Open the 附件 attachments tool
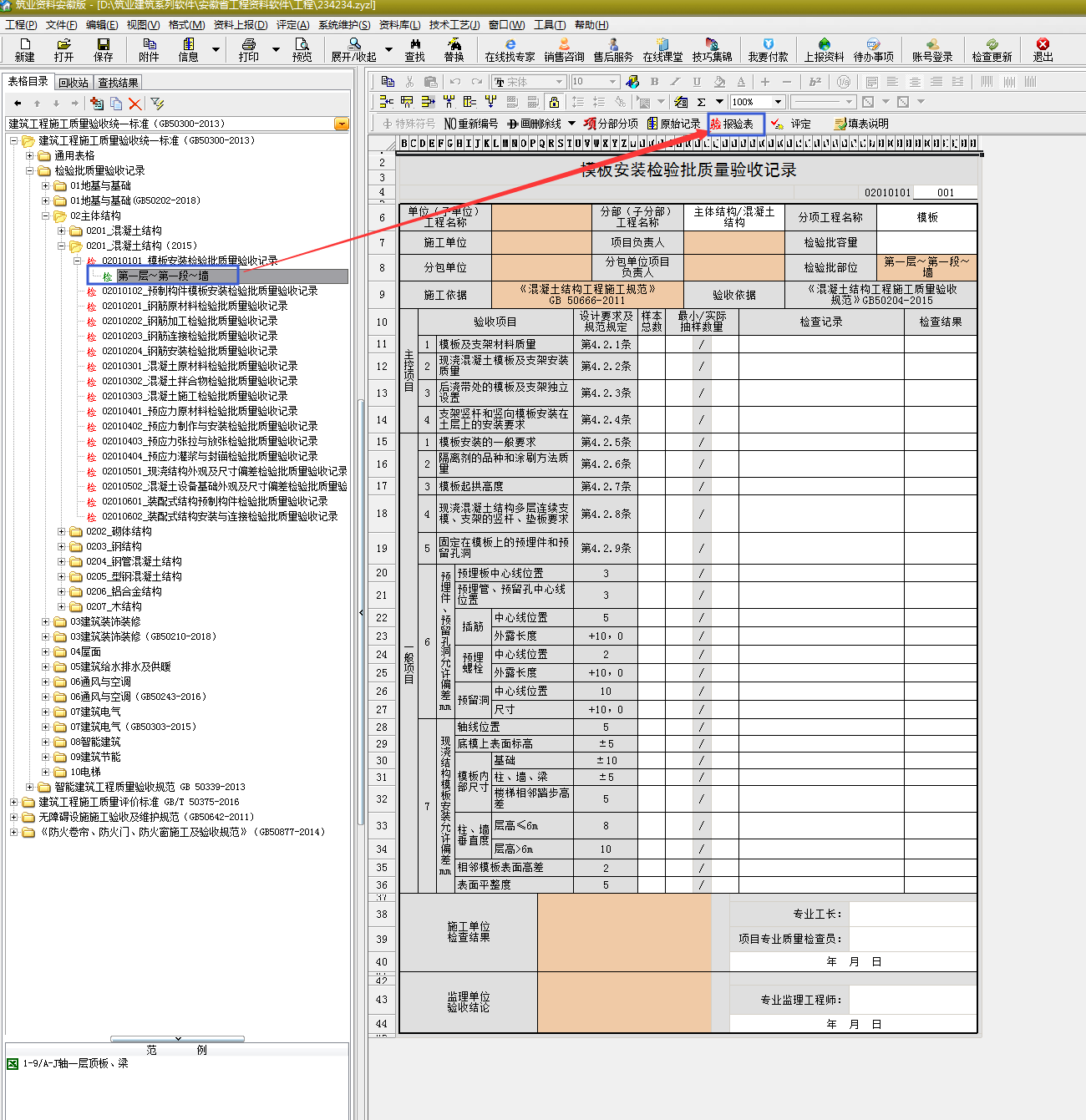 click(150, 50)
